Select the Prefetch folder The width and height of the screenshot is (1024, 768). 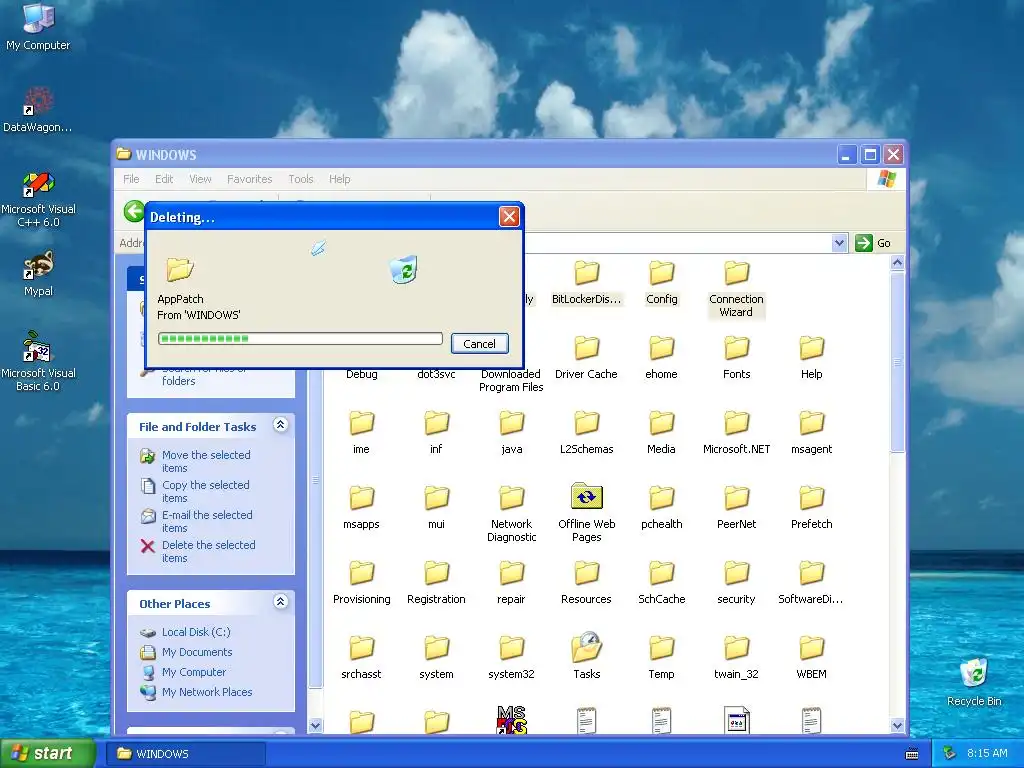coord(812,507)
